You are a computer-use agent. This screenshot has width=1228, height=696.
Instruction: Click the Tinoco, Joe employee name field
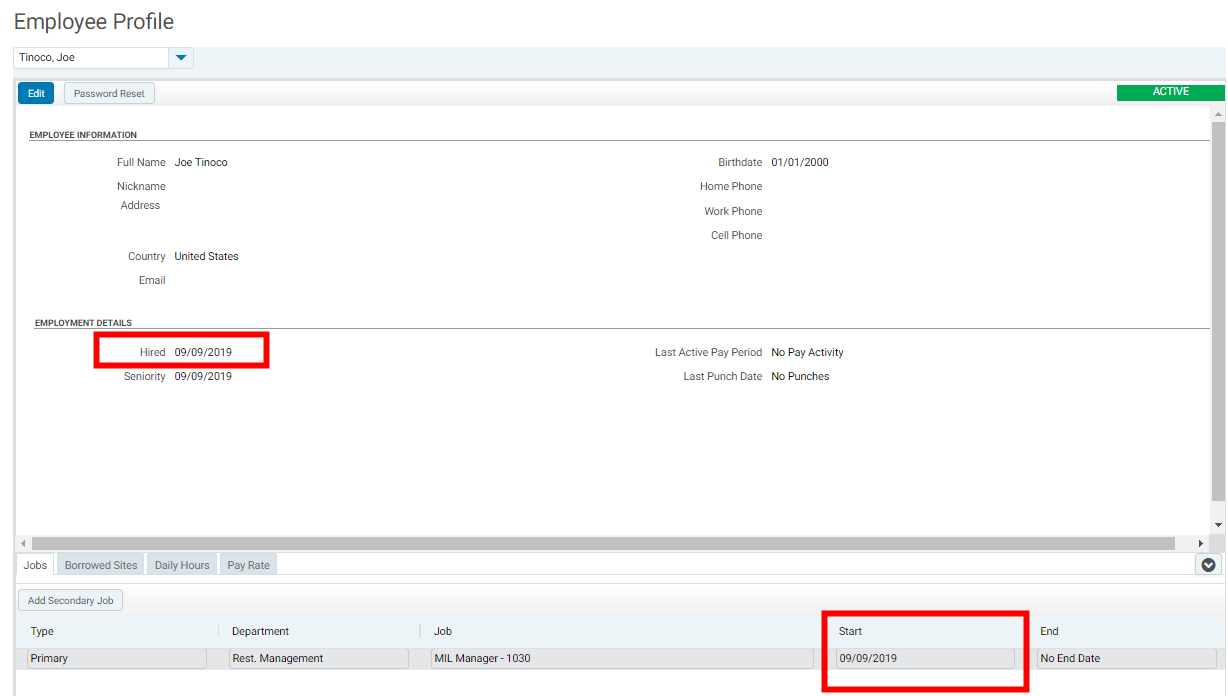point(91,58)
